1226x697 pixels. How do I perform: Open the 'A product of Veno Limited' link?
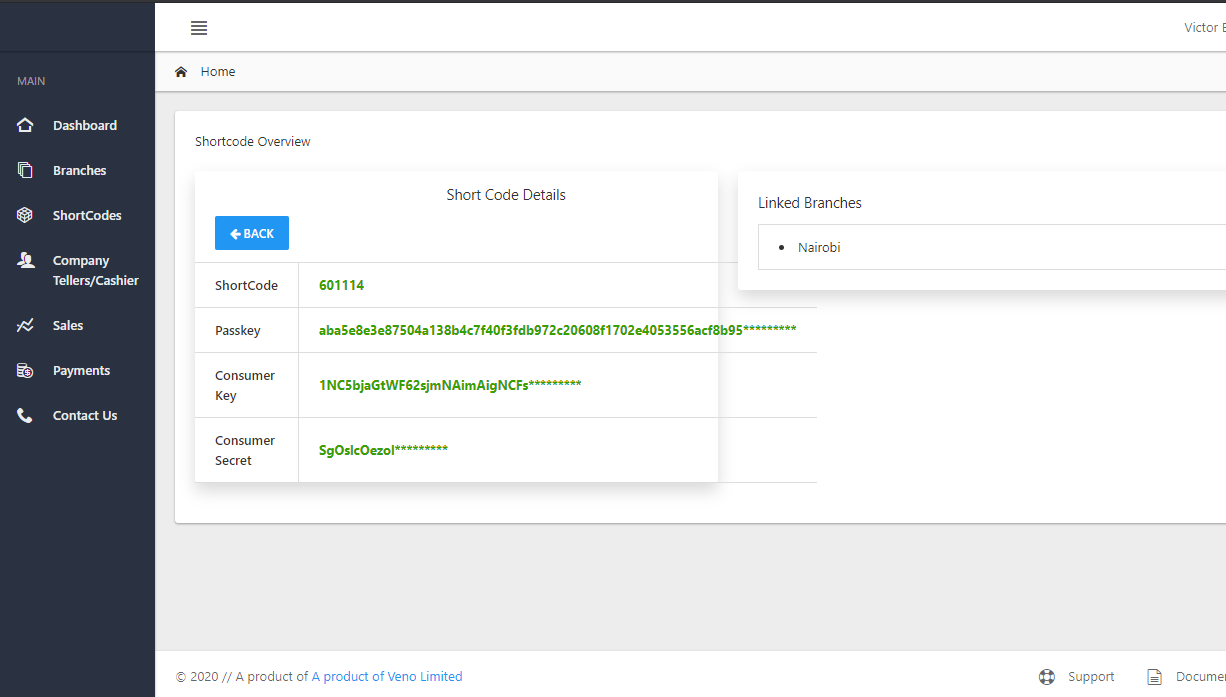(x=387, y=677)
